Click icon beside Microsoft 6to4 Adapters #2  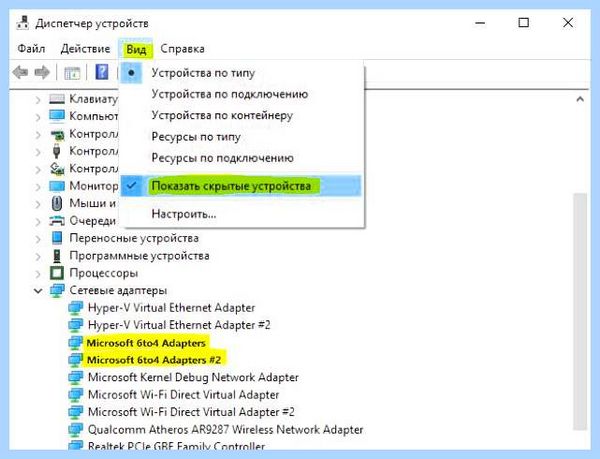click(x=75, y=360)
